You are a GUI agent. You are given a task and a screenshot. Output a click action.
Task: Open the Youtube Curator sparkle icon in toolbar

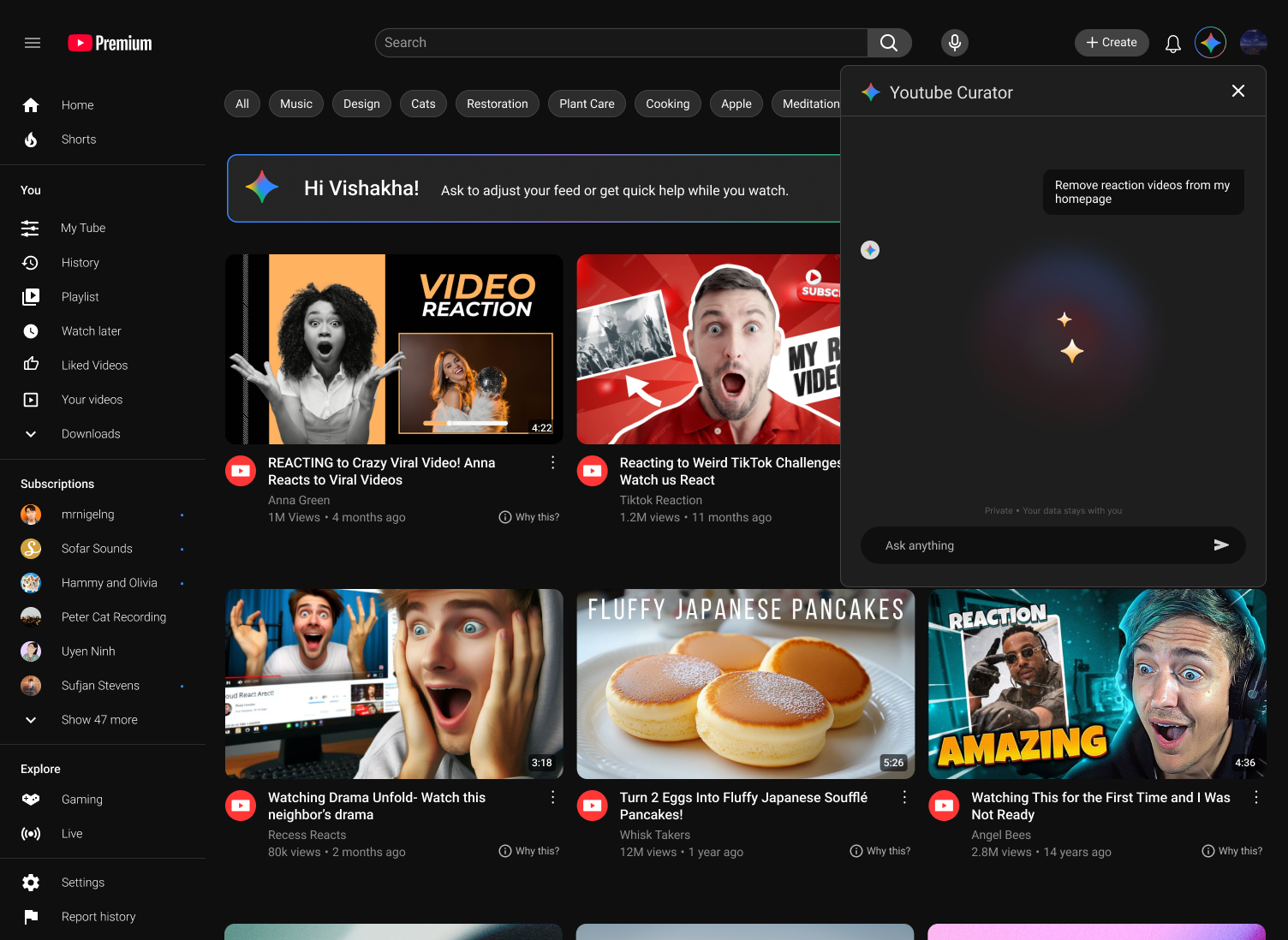click(1210, 42)
